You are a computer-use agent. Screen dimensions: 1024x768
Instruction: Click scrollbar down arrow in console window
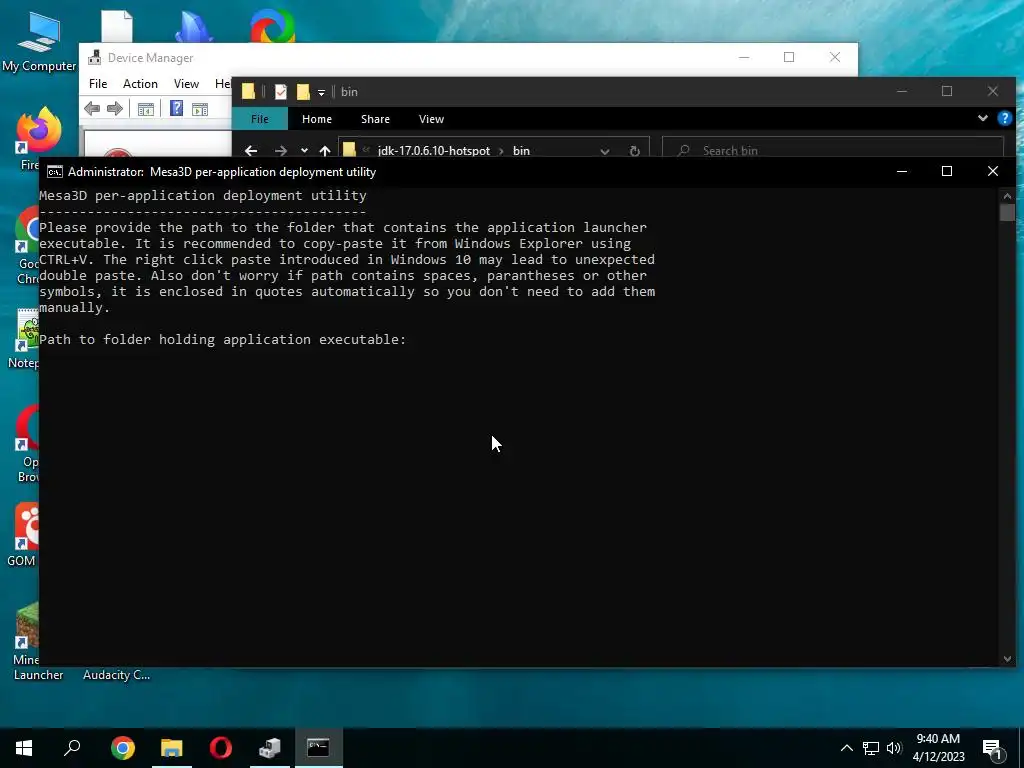click(x=1007, y=659)
